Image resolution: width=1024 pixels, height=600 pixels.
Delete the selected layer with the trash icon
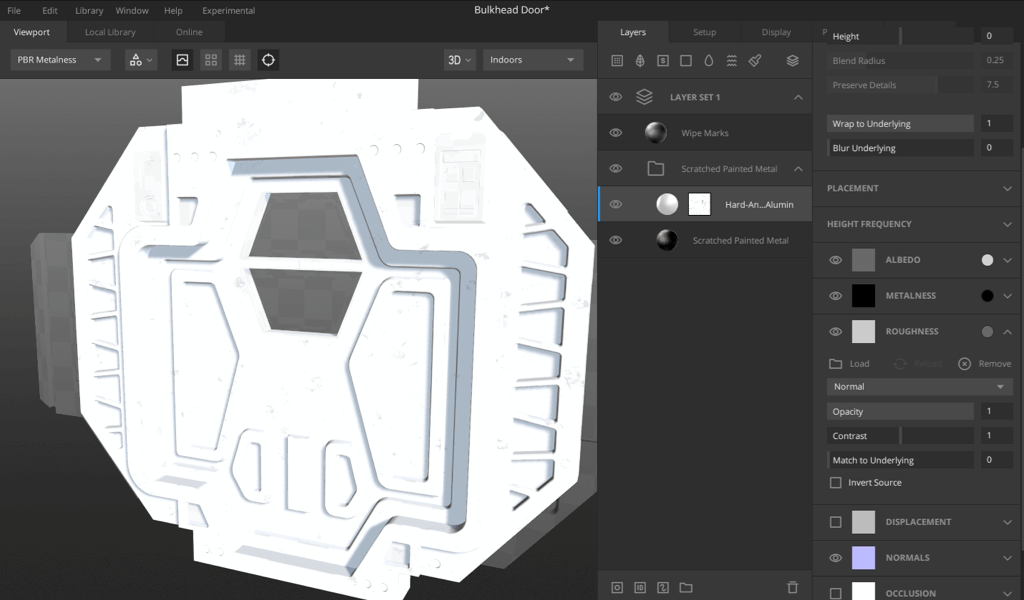click(x=792, y=587)
